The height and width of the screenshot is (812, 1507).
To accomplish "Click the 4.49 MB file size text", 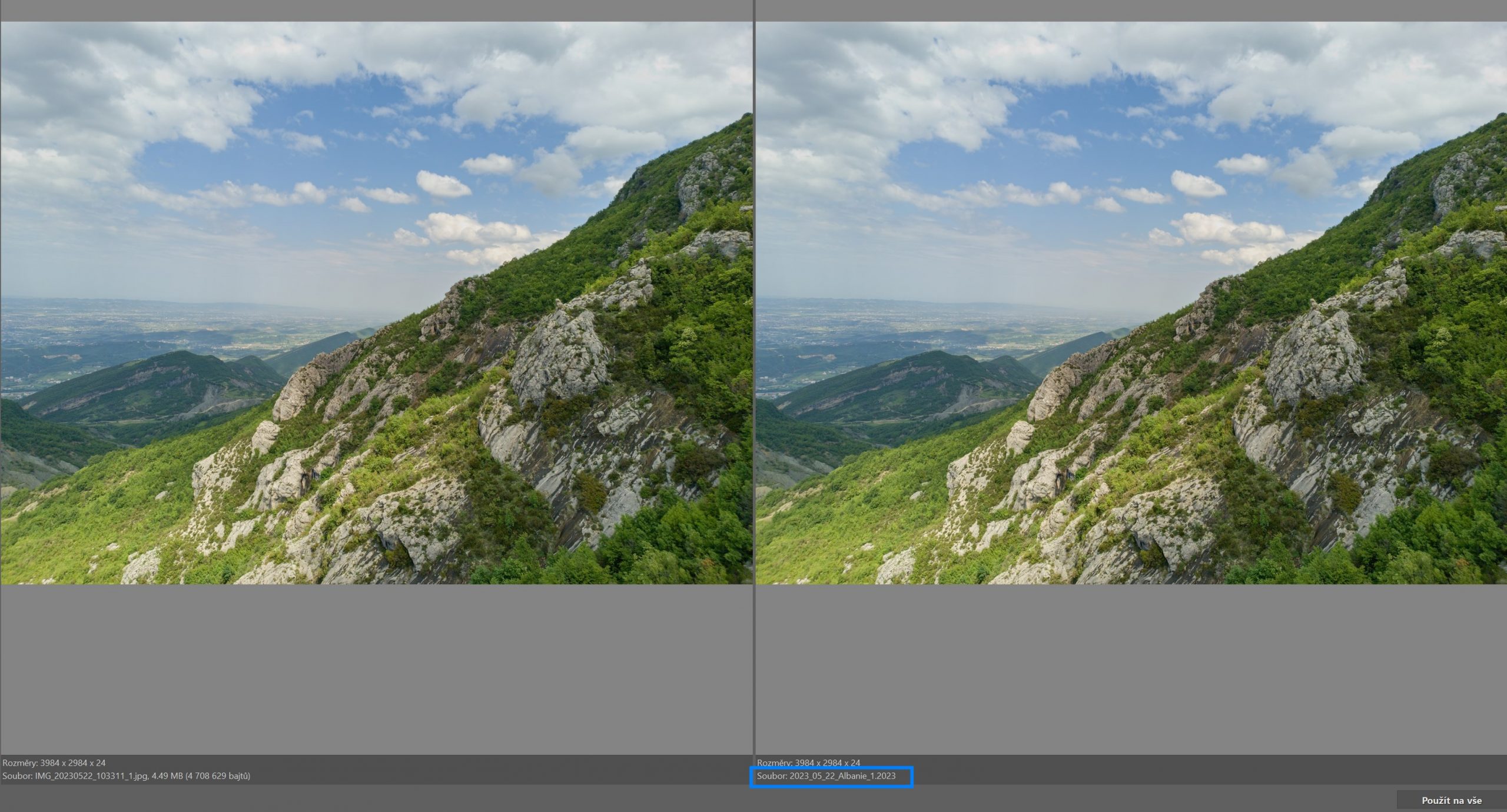I will coord(167,776).
